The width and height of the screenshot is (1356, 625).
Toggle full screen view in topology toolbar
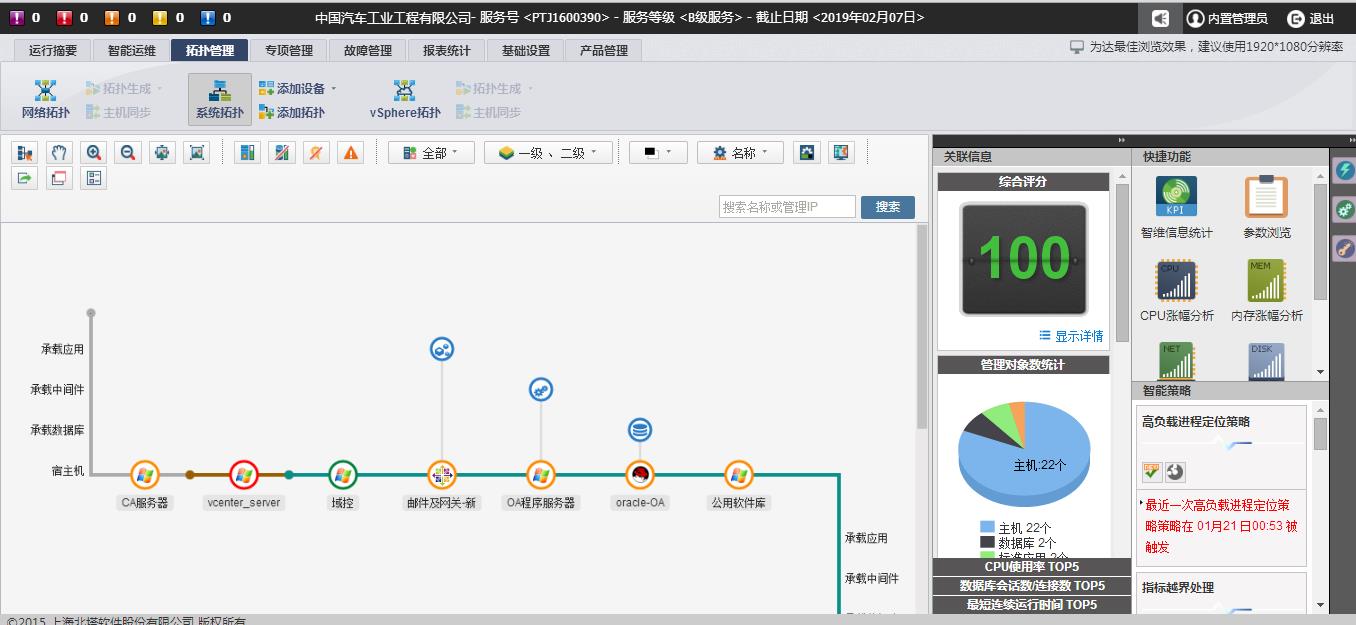163,152
